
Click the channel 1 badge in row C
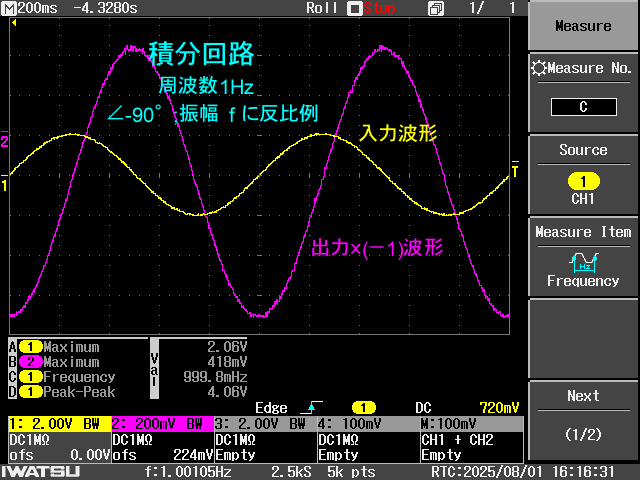pyautogui.click(x=30, y=377)
